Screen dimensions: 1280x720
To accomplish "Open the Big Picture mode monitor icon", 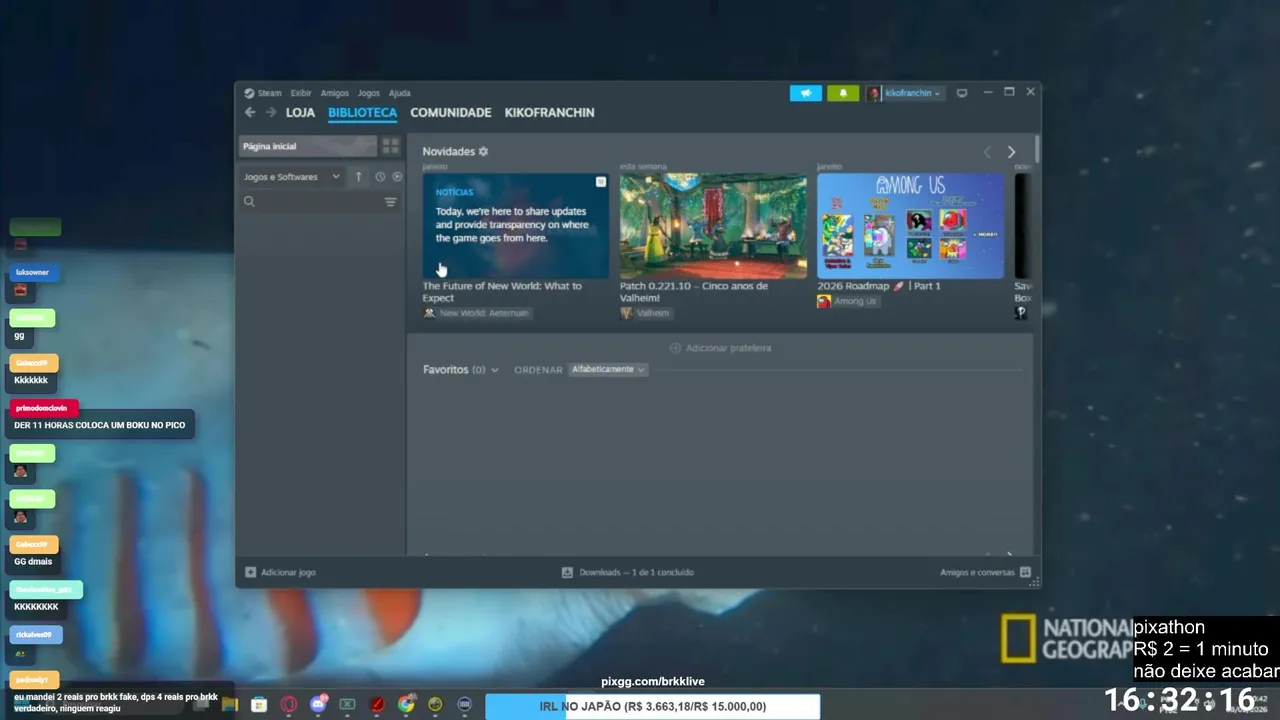I will 962,93.
